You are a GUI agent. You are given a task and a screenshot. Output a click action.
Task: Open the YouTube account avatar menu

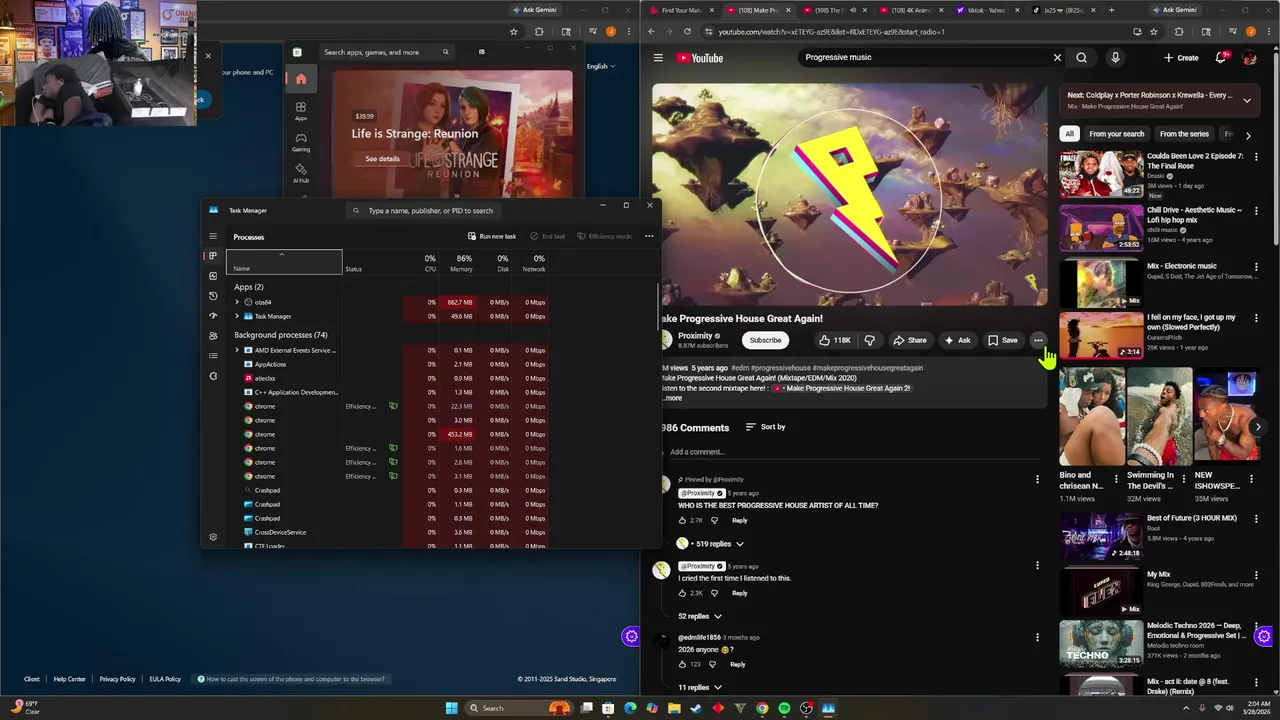[1249, 58]
